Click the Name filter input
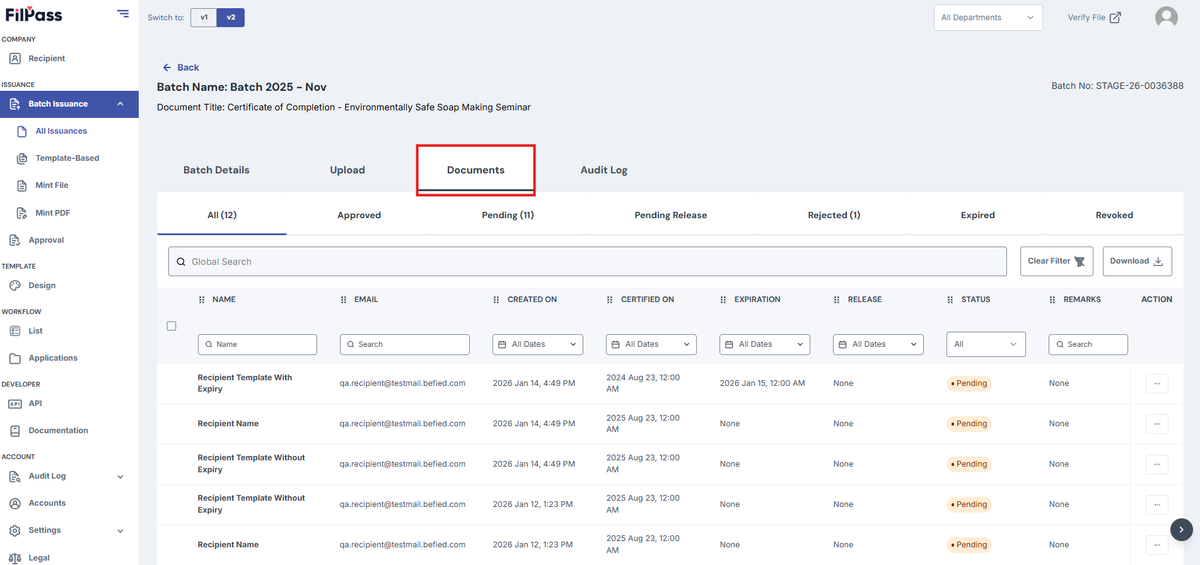 coord(257,344)
